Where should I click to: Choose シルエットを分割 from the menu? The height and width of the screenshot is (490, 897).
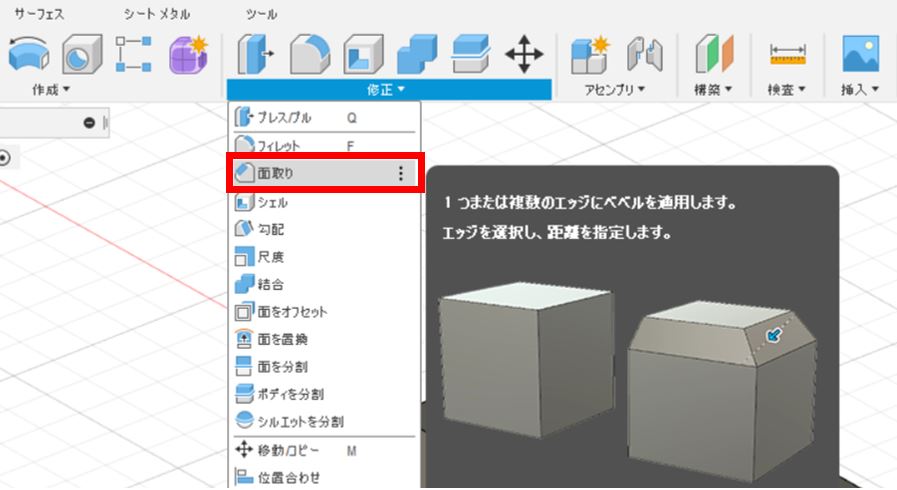pos(324,421)
